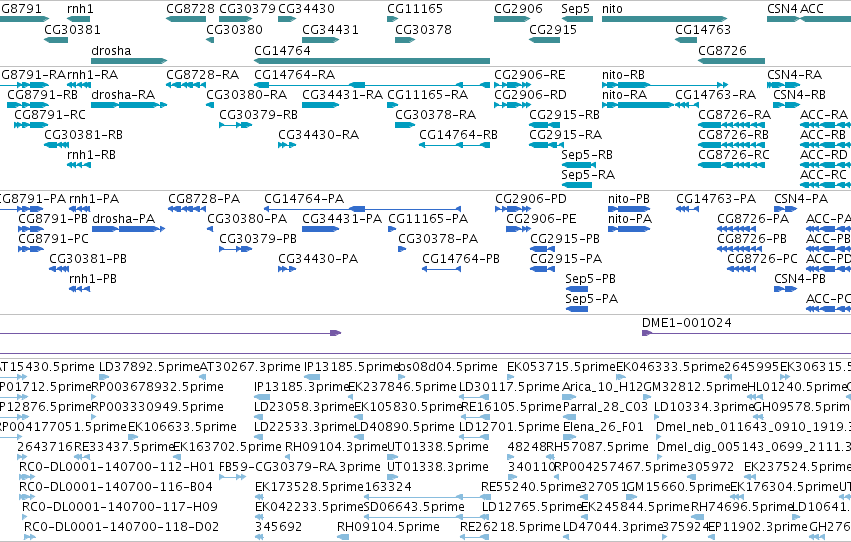The image size is (851, 542).
Task: Select the "CG8791-RC" transcript label
Action: 49,114
